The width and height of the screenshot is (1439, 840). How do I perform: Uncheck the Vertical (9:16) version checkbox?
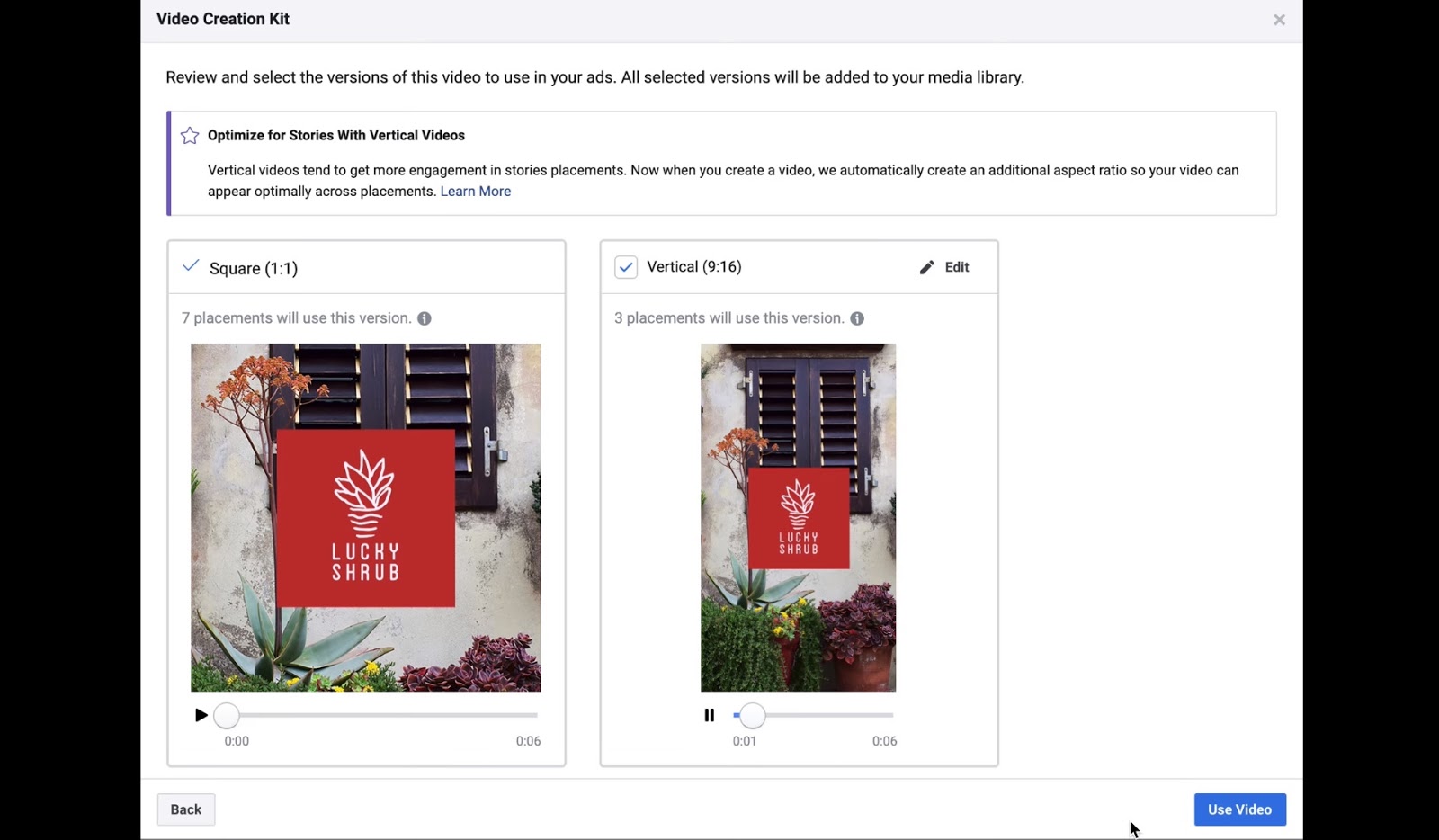(626, 266)
